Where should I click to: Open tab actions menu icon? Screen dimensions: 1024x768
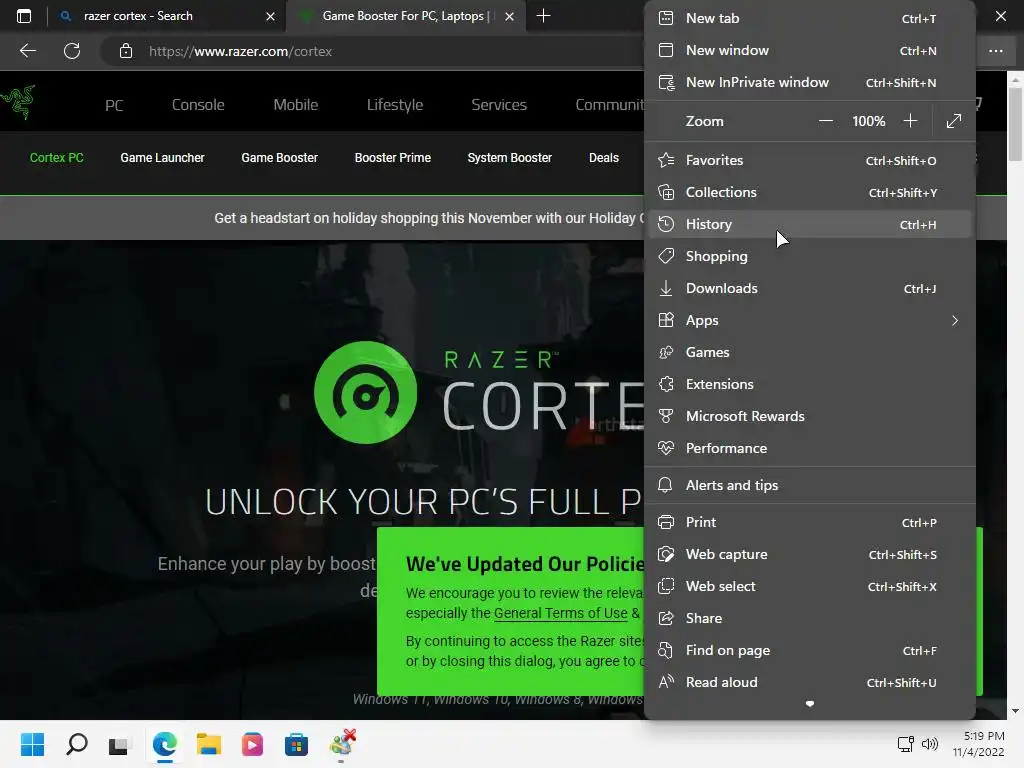(24, 16)
